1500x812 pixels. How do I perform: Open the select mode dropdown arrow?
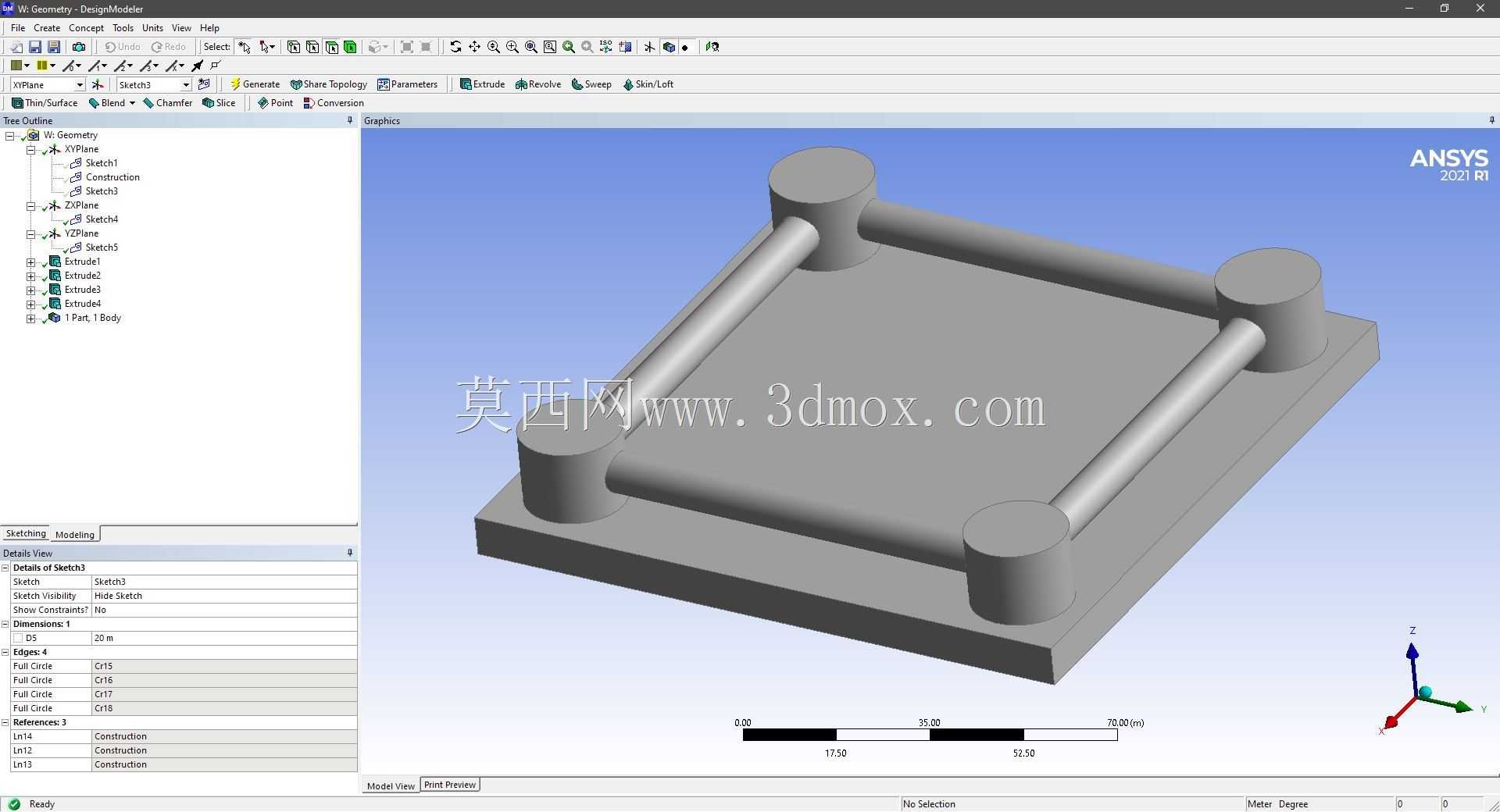271,47
